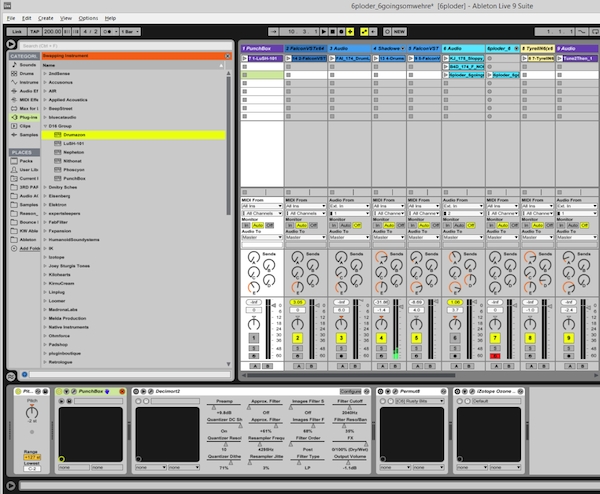This screenshot has width=600, height=494.
Task: Open User Library in the Places list
Action: pos(24,170)
